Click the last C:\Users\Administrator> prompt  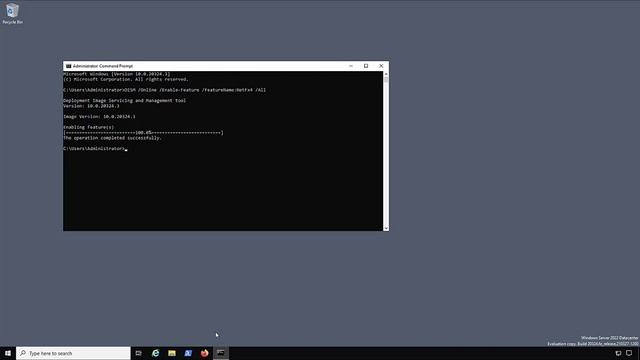pos(94,149)
